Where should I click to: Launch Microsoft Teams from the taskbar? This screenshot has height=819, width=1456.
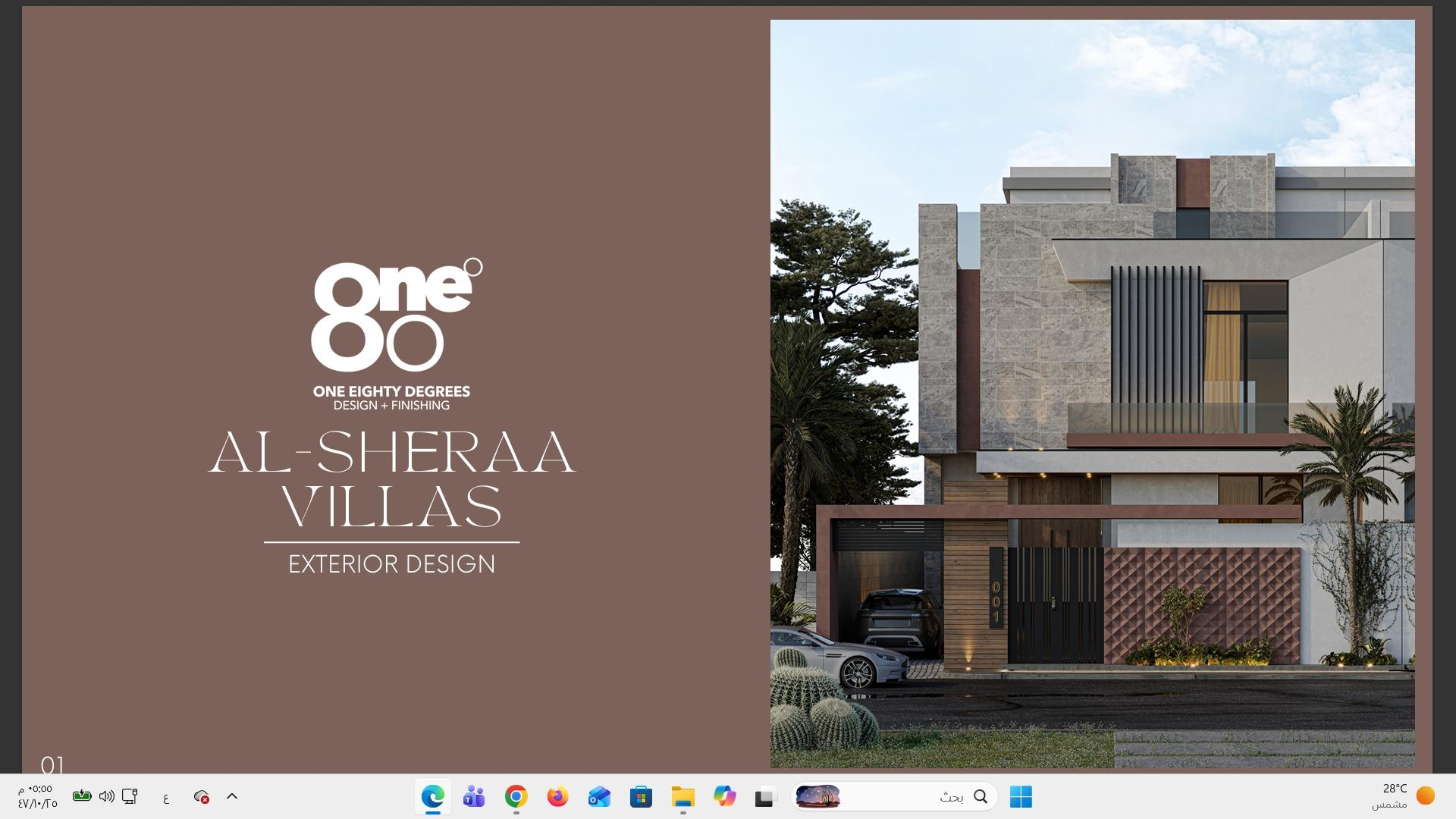475,797
